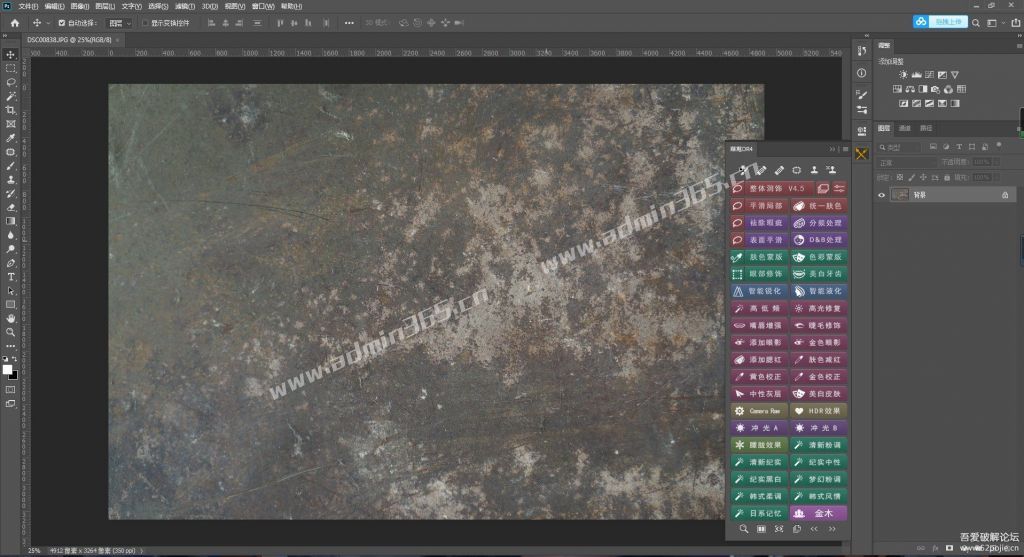Select the Move tool in the left toolbar
The image size is (1024, 557).
click(x=10, y=55)
